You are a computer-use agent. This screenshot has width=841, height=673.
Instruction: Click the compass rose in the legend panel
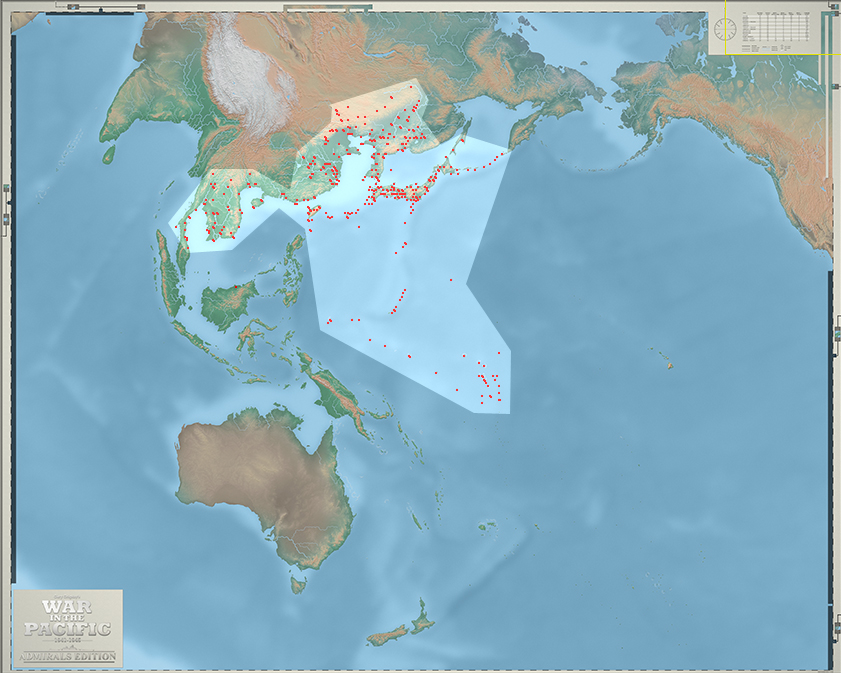click(x=725, y=29)
